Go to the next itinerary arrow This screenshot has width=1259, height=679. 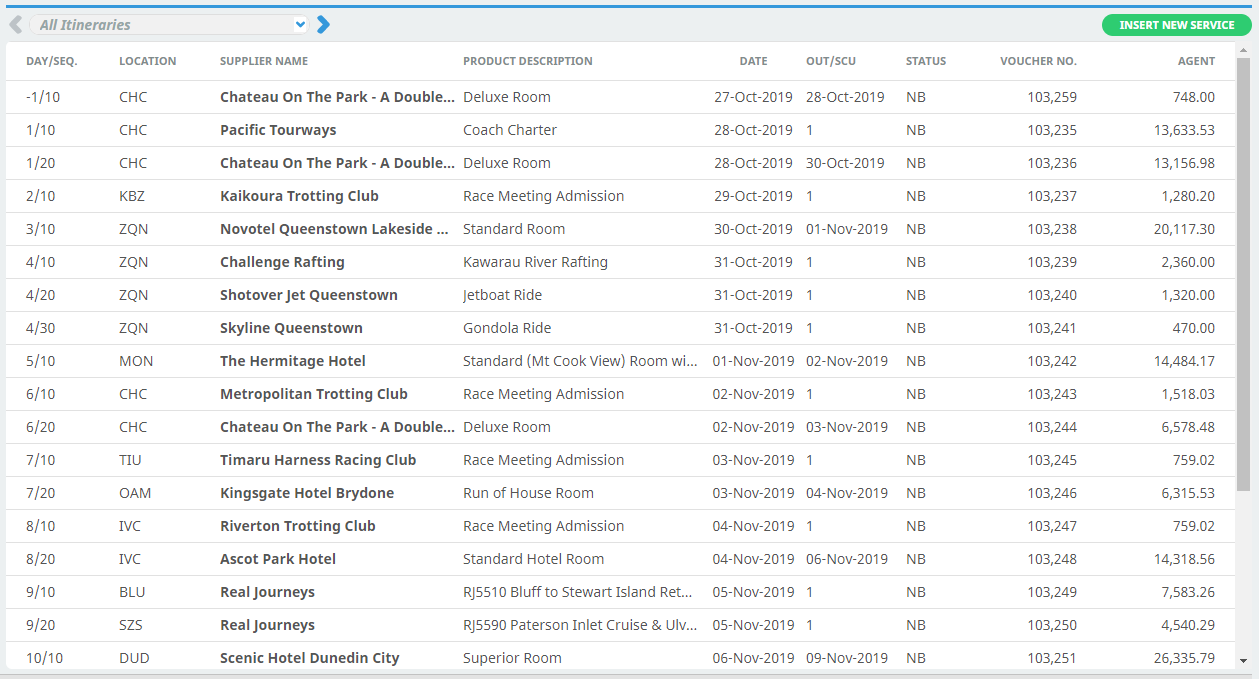coord(323,24)
